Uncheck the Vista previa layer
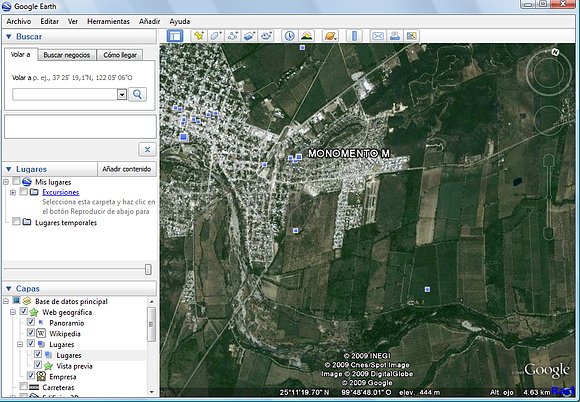The width and height of the screenshot is (580, 402). pos(38,365)
